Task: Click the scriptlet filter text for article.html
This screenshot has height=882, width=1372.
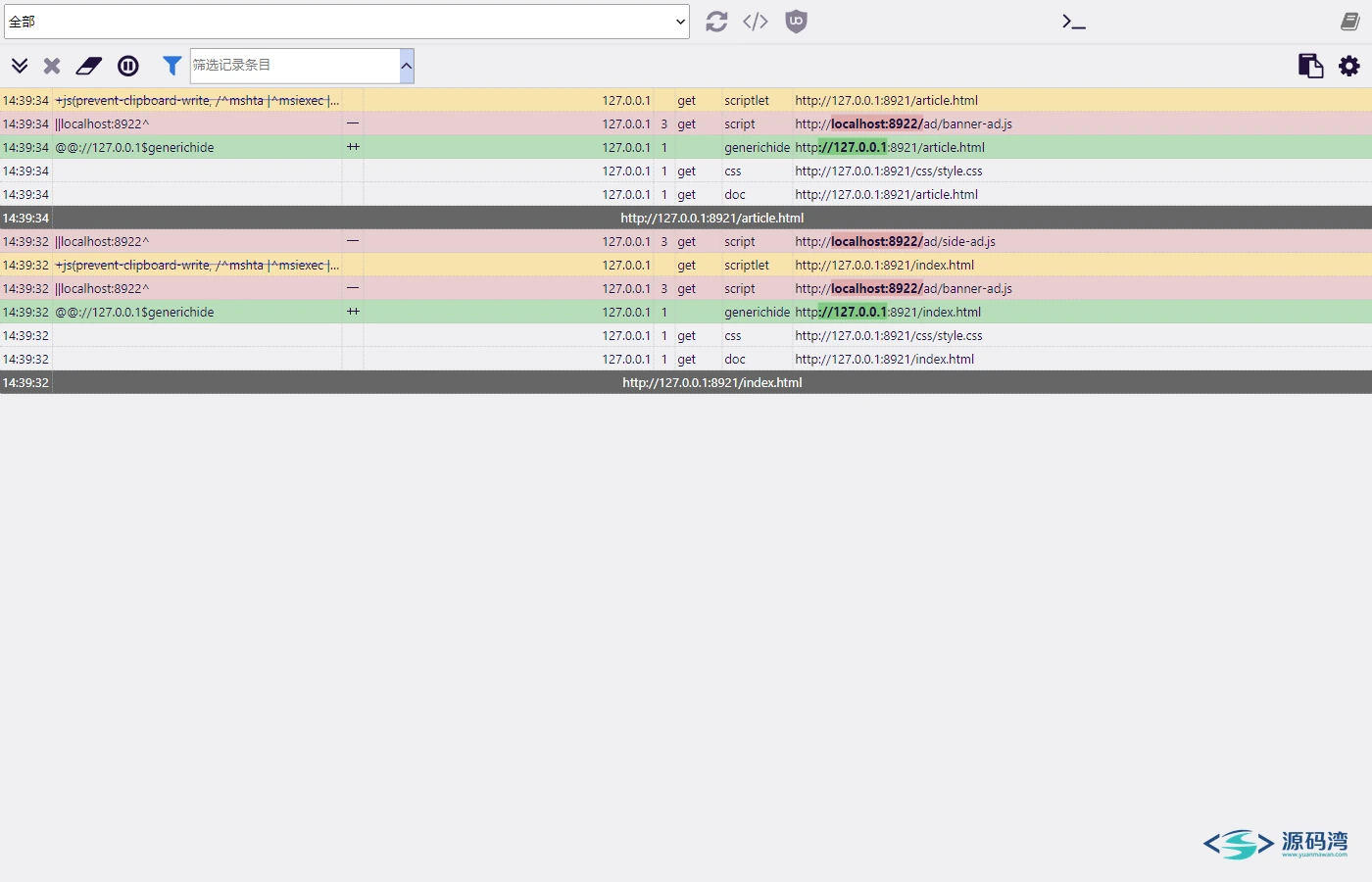Action: pos(197,100)
